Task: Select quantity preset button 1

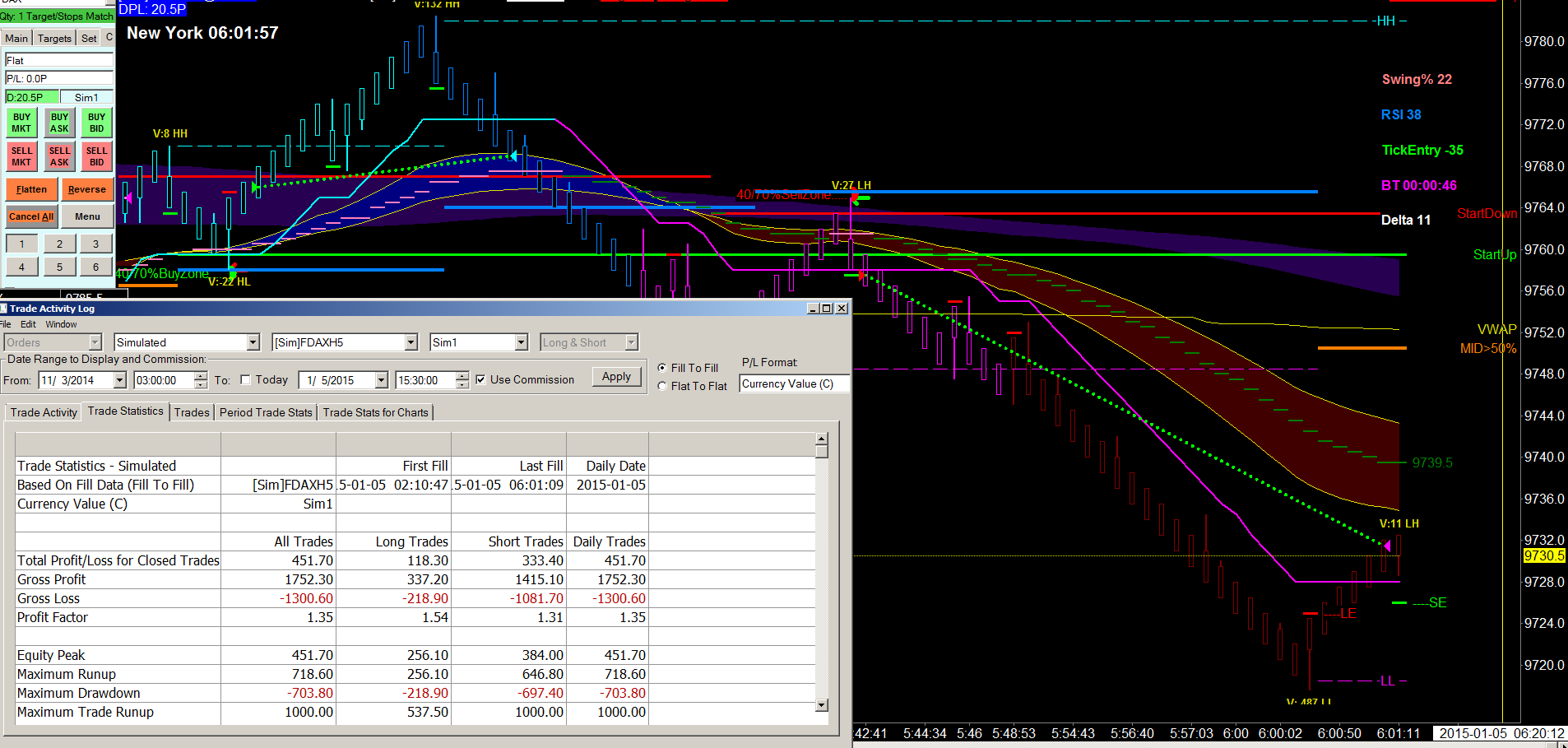Action: [21, 244]
